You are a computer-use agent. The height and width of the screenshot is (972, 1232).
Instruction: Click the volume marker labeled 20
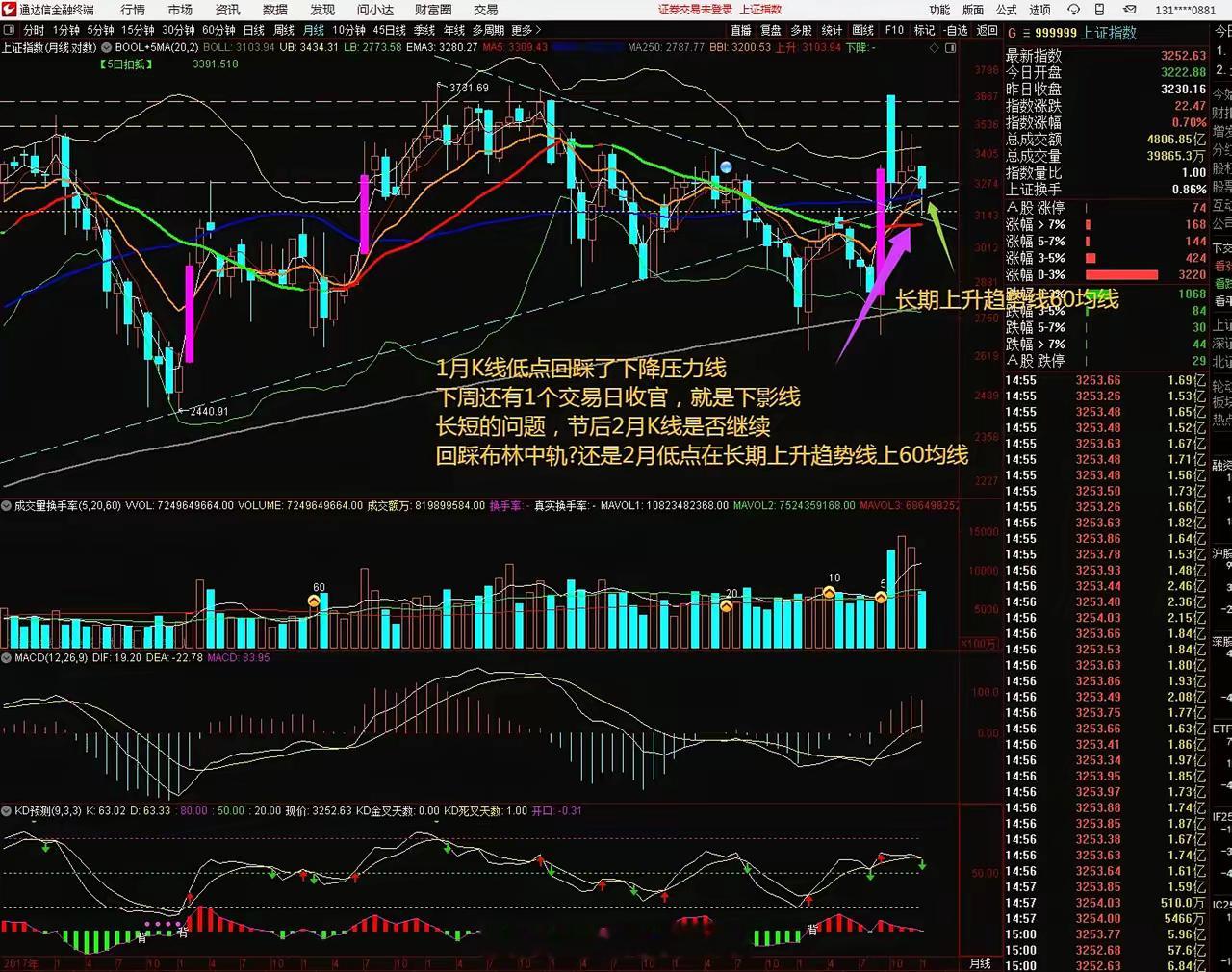click(726, 605)
